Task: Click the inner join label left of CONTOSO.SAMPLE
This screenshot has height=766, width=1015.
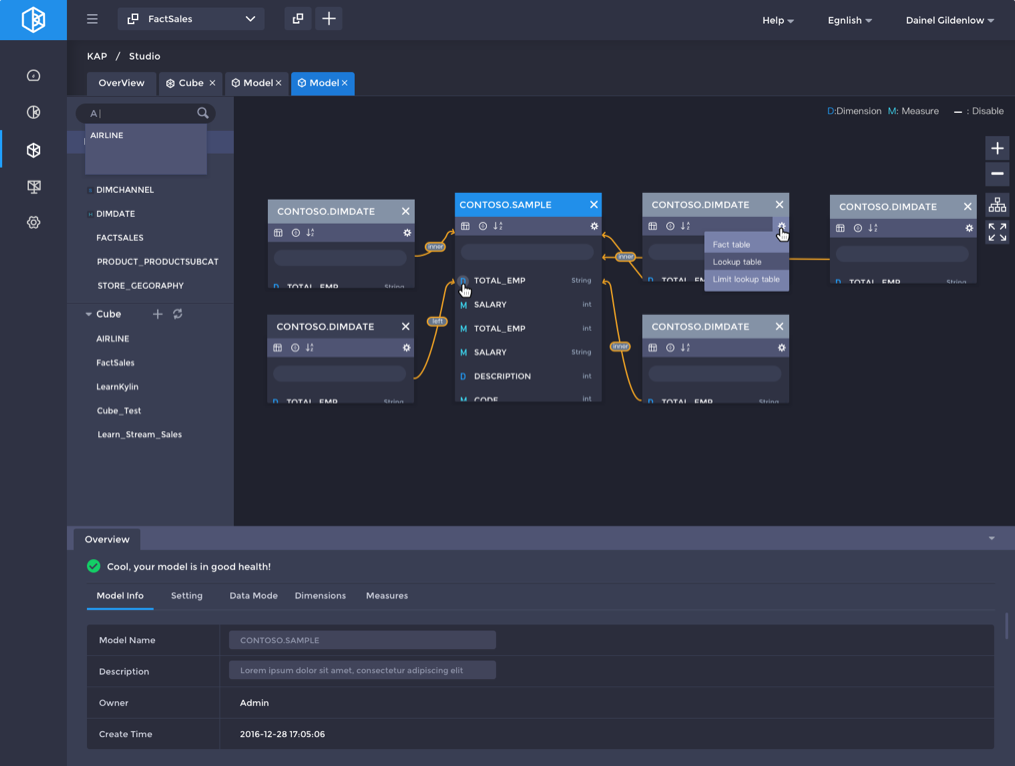Action: tap(435, 246)
